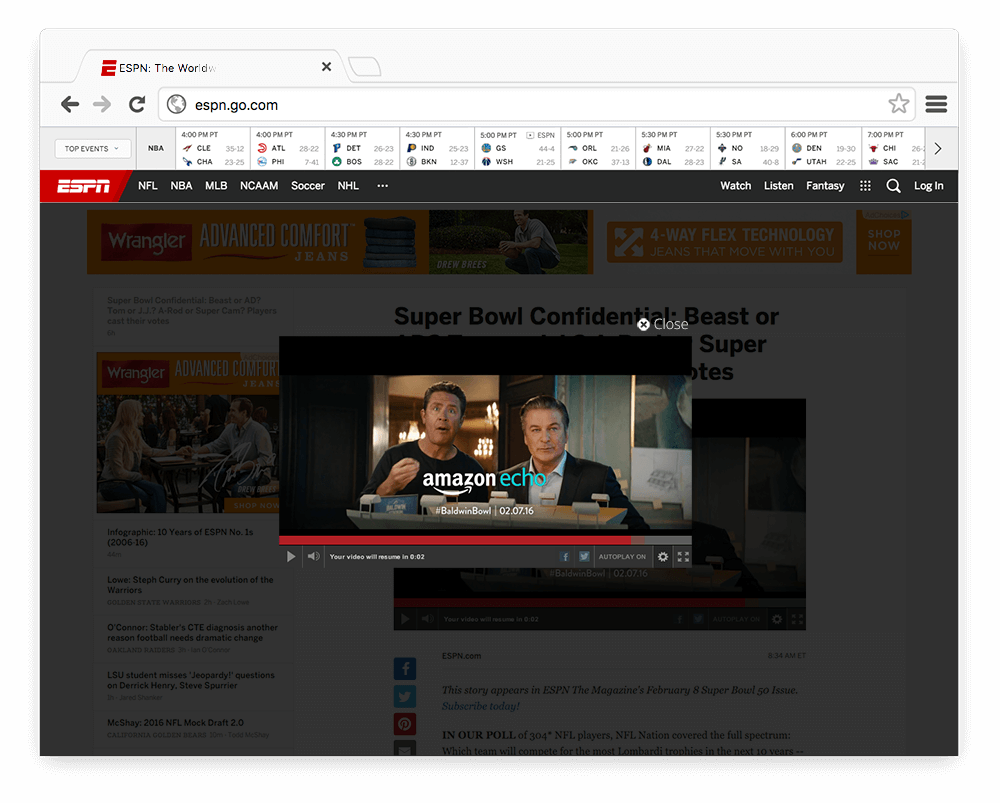Share overlay video on Twitter
Viewport: 1000px width, 803px height.
click(584, 556)
